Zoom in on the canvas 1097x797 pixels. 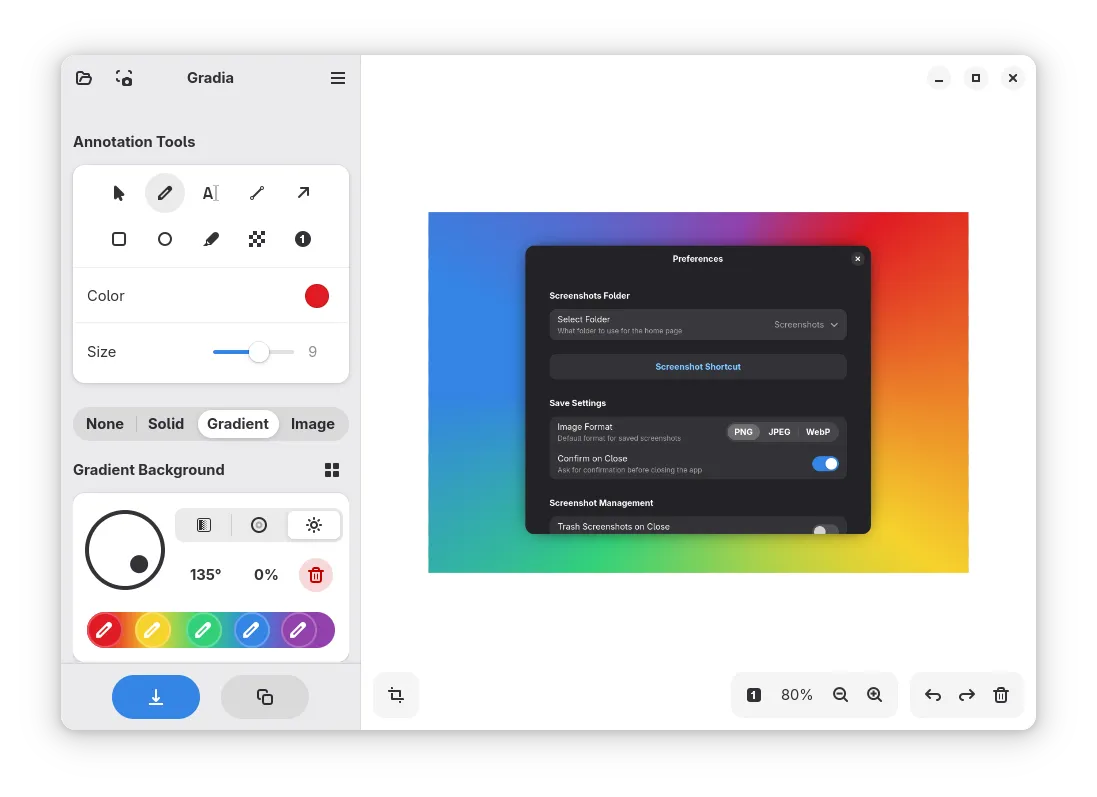point(875,695)
